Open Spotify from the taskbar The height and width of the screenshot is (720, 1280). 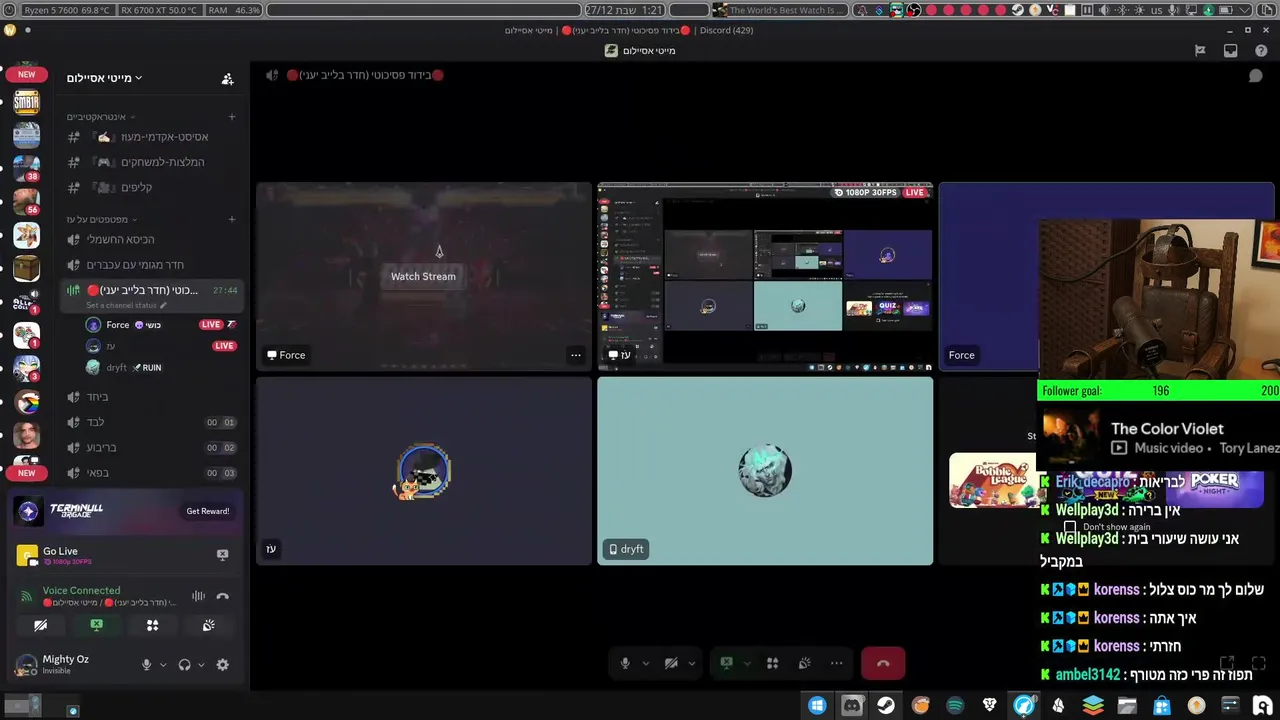(x=955, y=706)
